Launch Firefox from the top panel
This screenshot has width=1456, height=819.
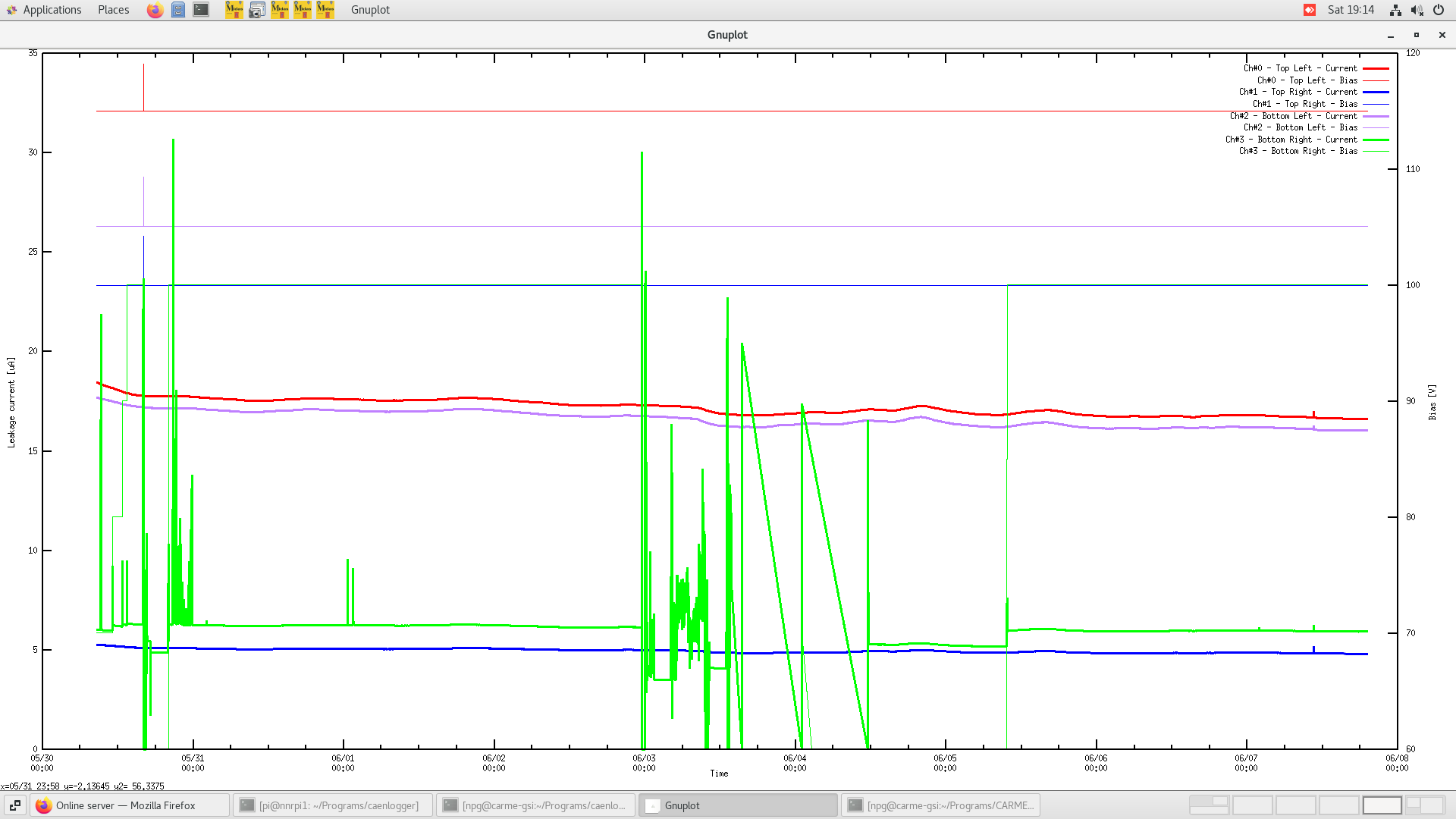tap(155, 10)
